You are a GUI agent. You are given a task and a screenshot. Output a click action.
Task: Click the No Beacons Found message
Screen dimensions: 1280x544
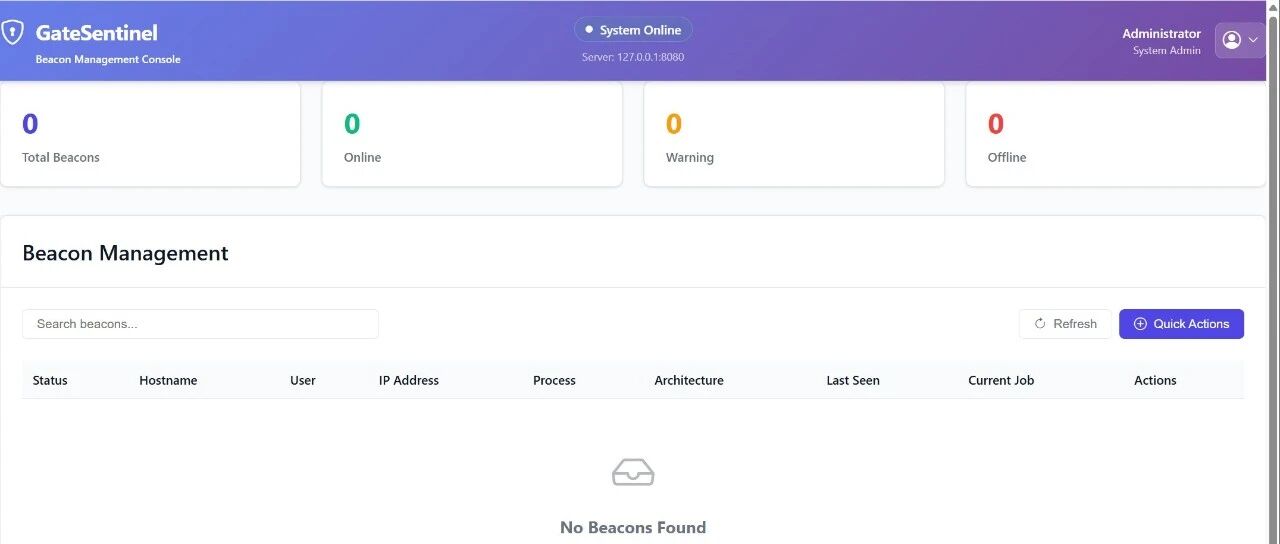point(633,527)
